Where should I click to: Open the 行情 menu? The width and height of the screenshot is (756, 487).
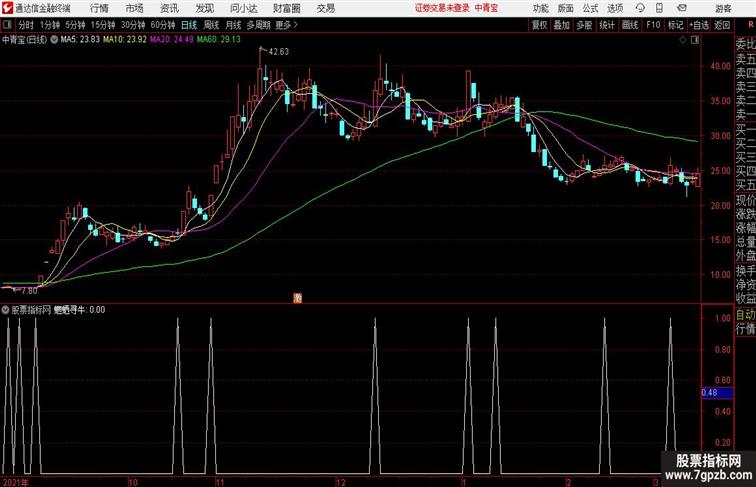tap(99, 8)
